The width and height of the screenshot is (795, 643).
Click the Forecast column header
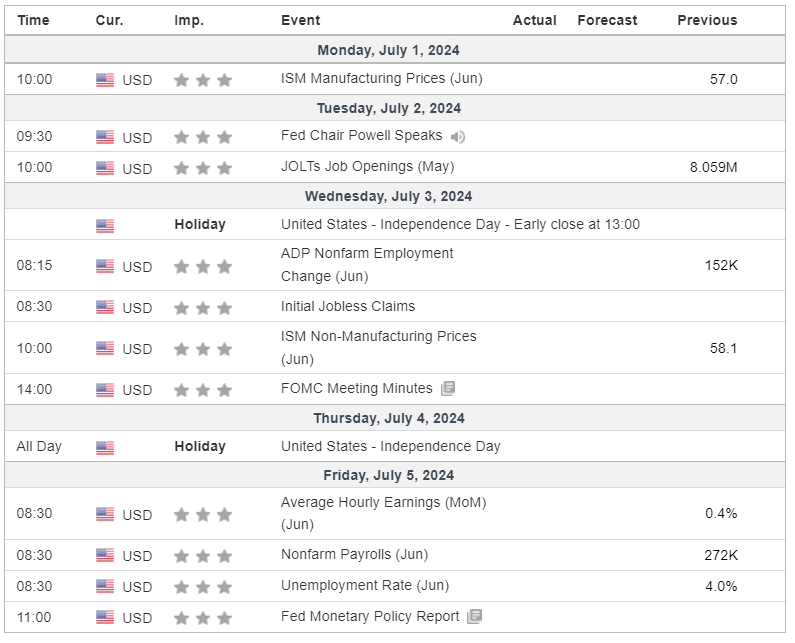607,20
